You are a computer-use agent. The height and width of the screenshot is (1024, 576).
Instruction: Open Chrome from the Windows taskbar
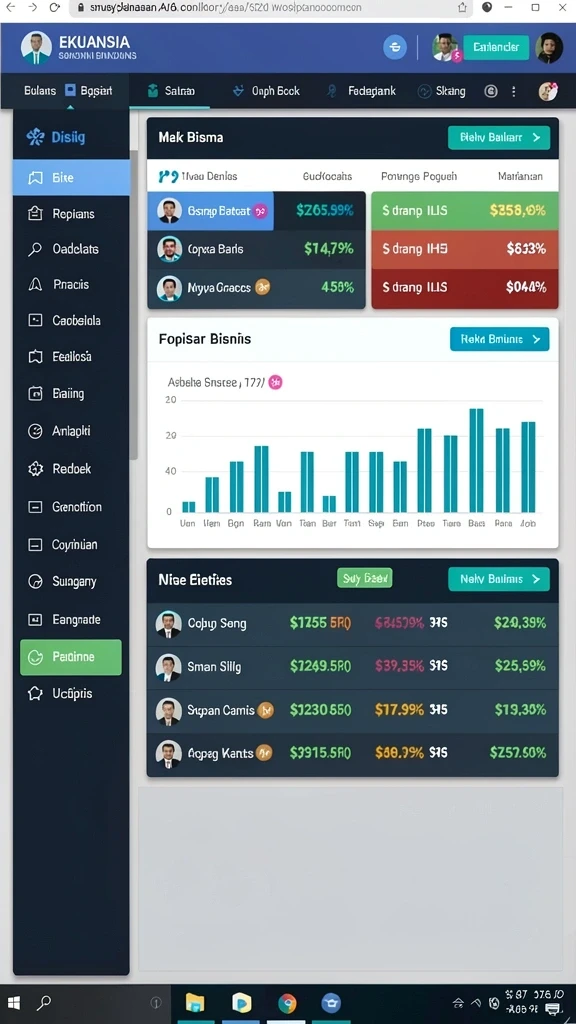pos(287,1003)
